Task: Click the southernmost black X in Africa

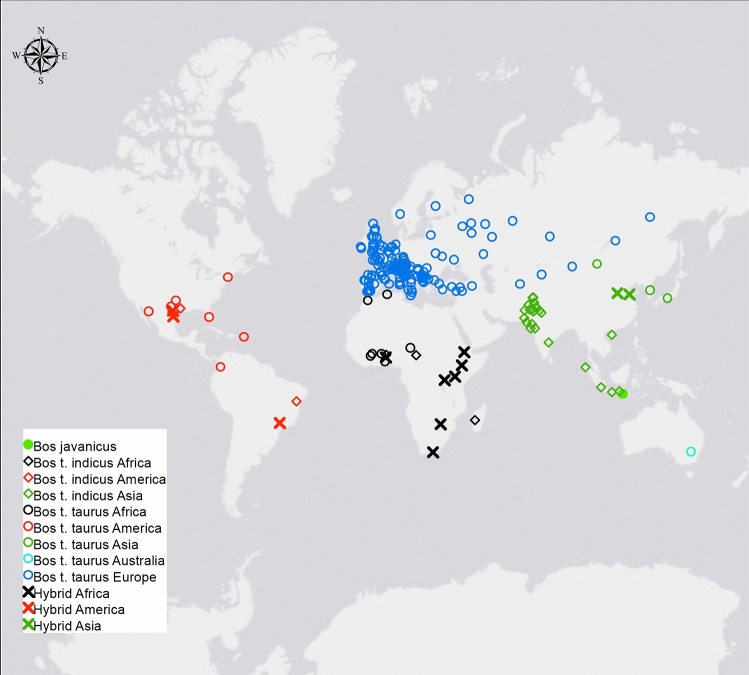Action: [433, 452]
